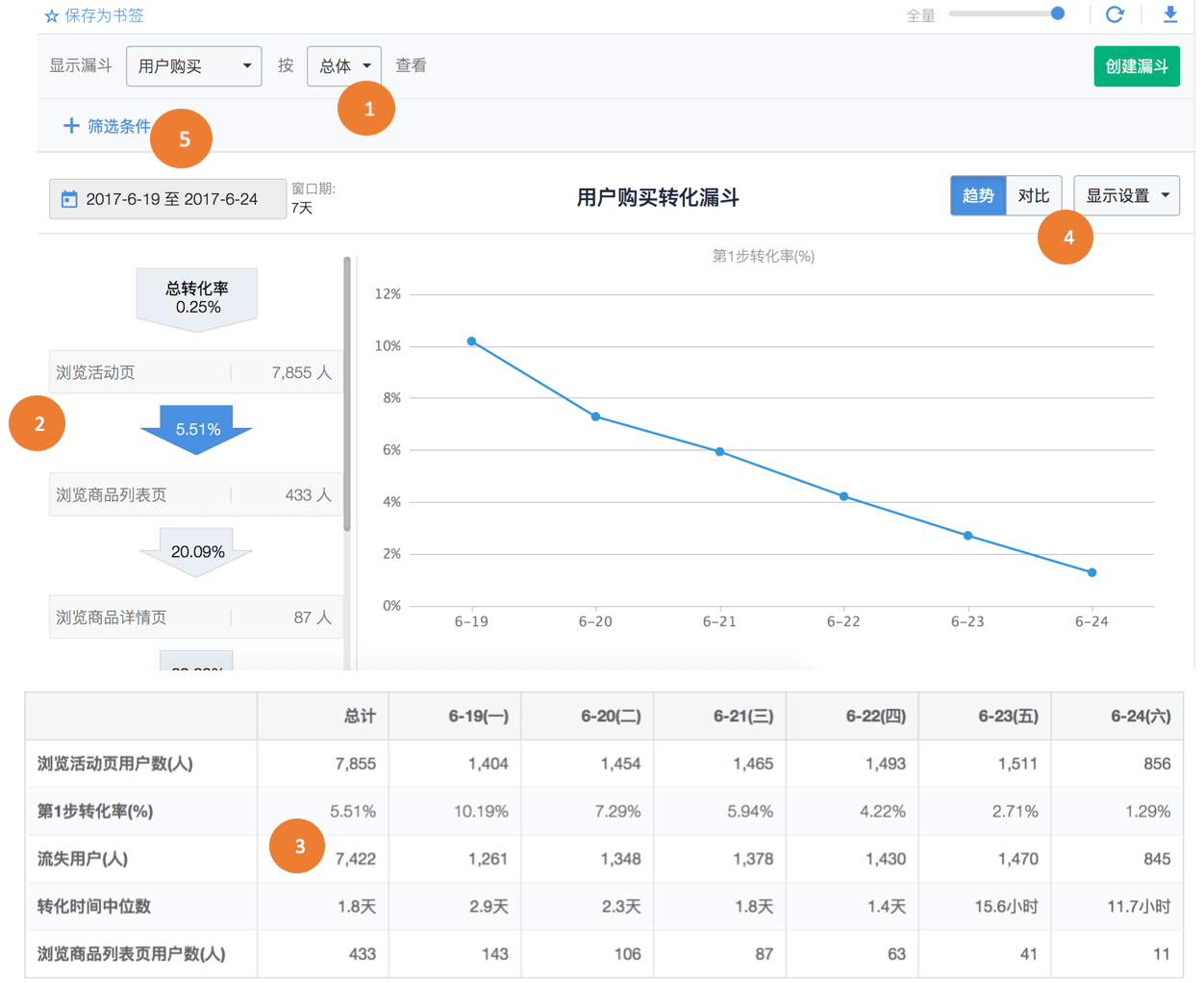Screen dimensions: 1204x983
Task: Click the 6-21 data point on chart
Action: click(x=719, y=451)
